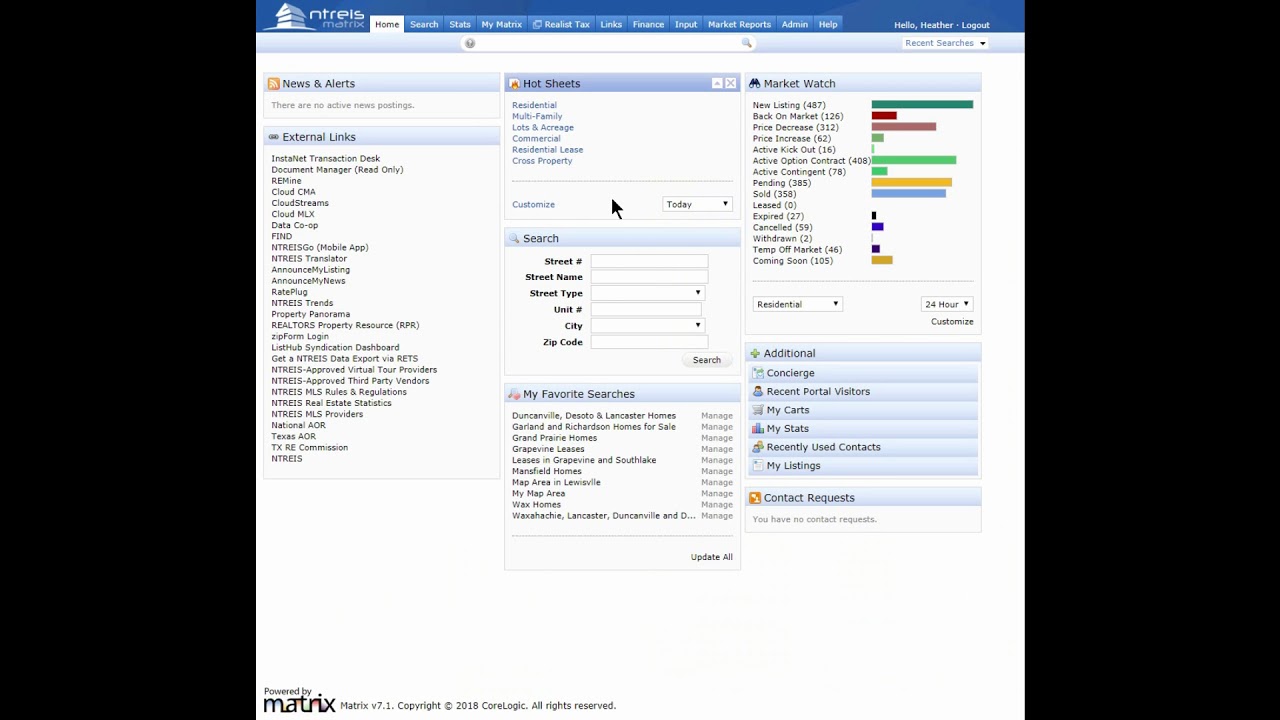Screen dimensions: 1280x720
Task: Click the Search widget magnifier icon
Action: point(514,238)
